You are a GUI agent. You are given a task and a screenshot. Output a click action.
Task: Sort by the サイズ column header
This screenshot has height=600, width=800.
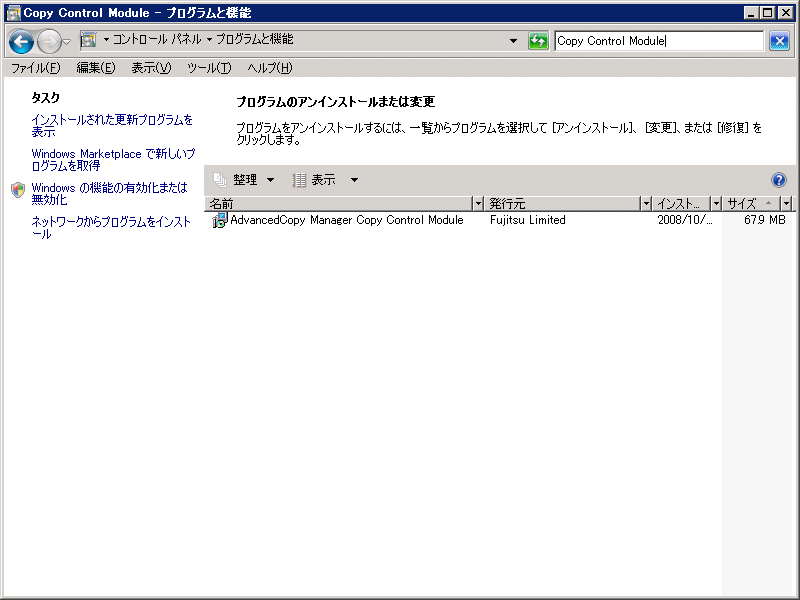pos(752,204)
